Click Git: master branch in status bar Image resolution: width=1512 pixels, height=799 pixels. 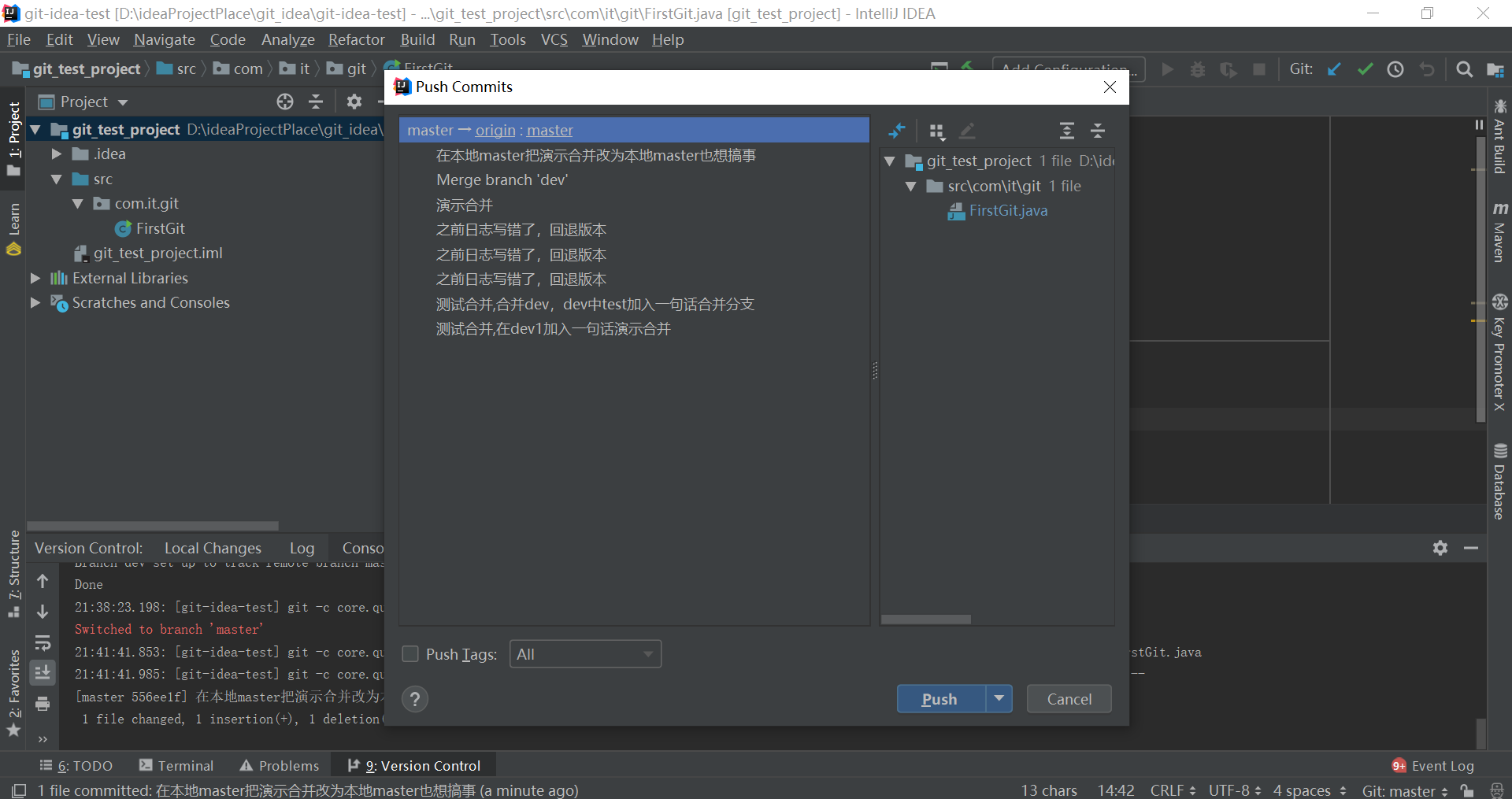[1405, 790]
